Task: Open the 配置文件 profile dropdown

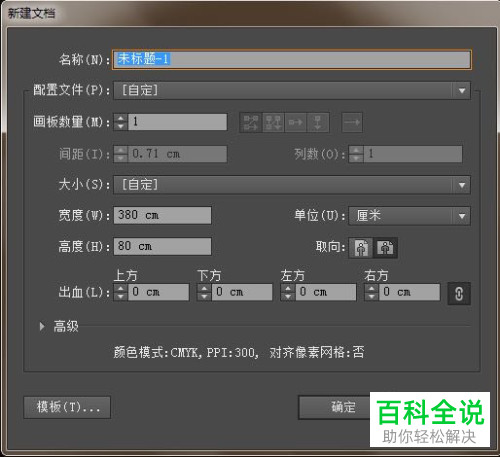Action: 292,90
